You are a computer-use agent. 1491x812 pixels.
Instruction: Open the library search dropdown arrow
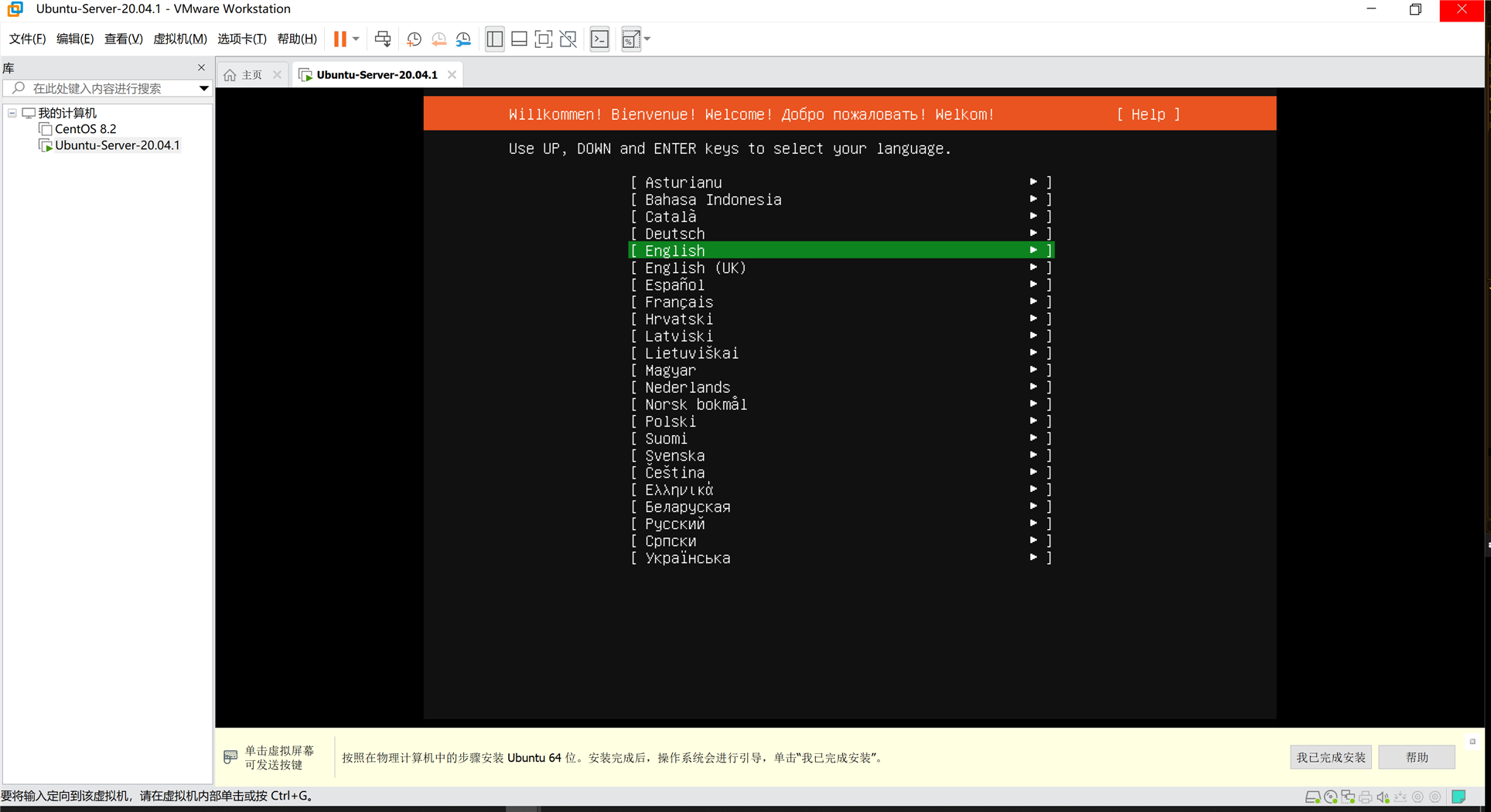[203, 88]
